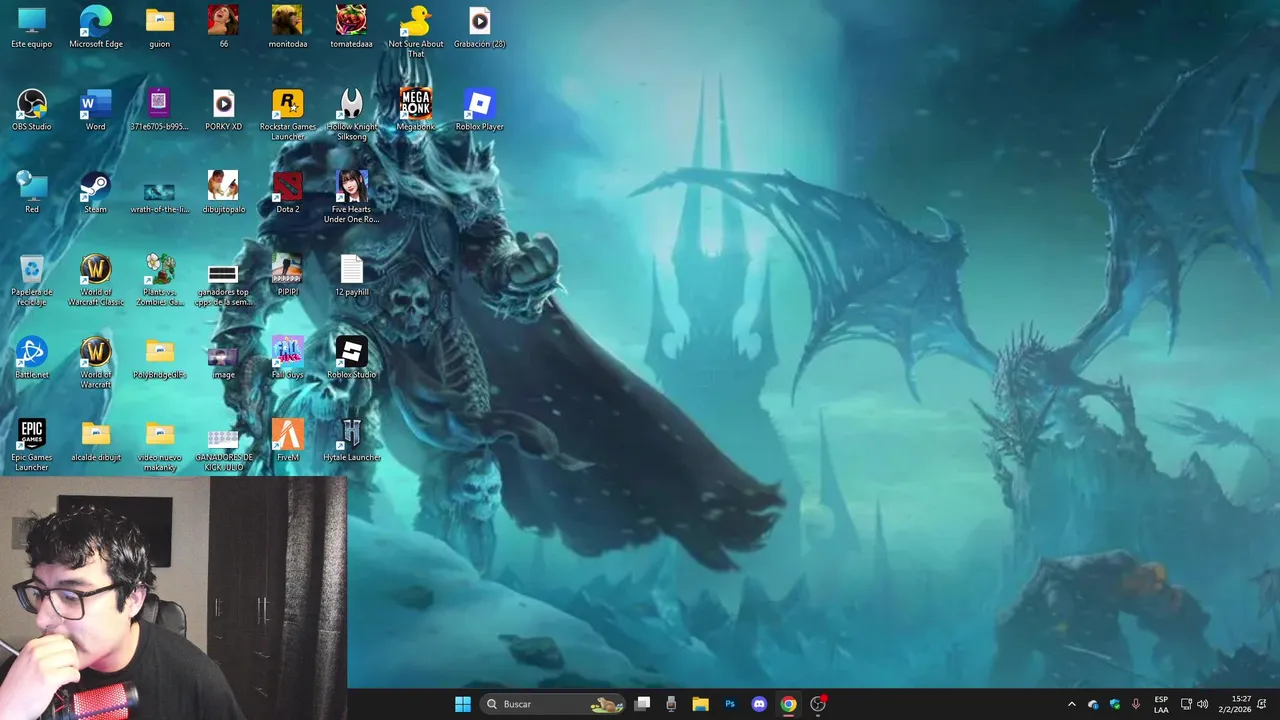
Task: Open Red network icon
Action: tap(32, 192)
